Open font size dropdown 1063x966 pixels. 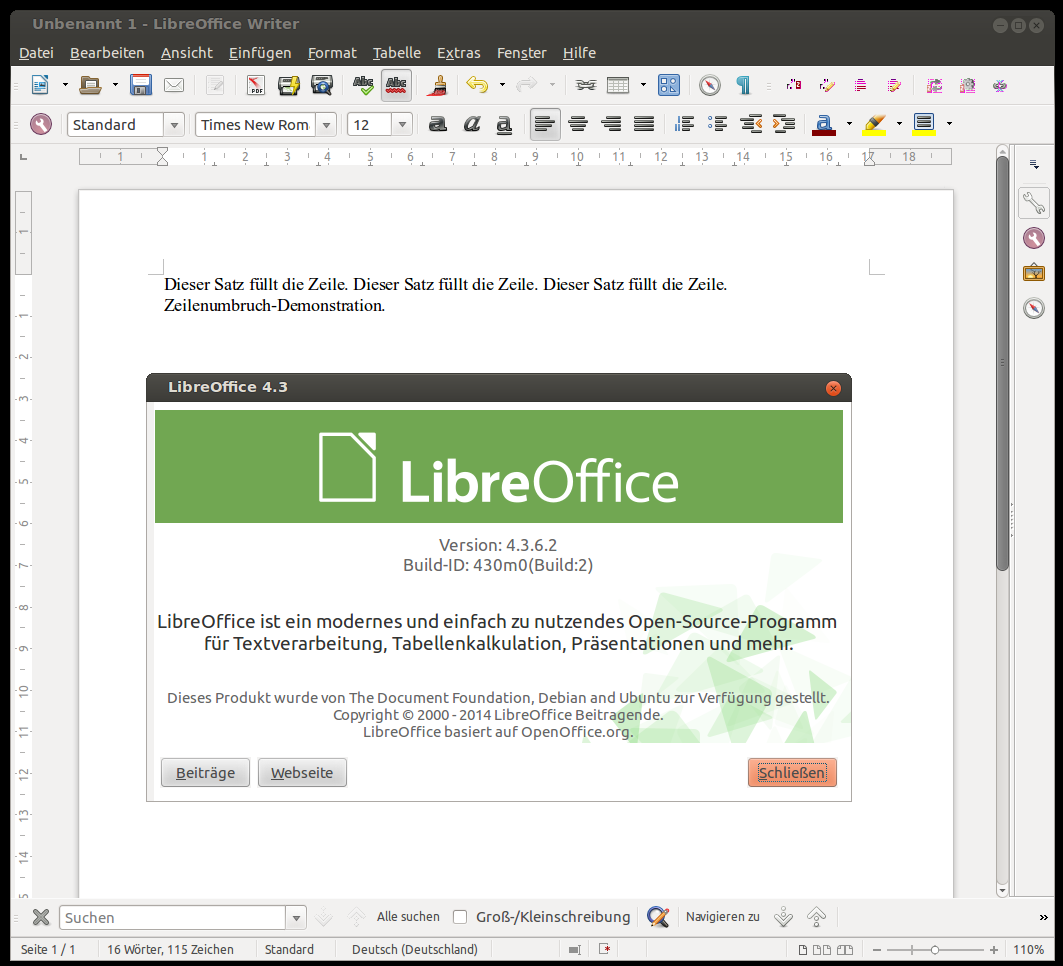(x=403, y=125)
